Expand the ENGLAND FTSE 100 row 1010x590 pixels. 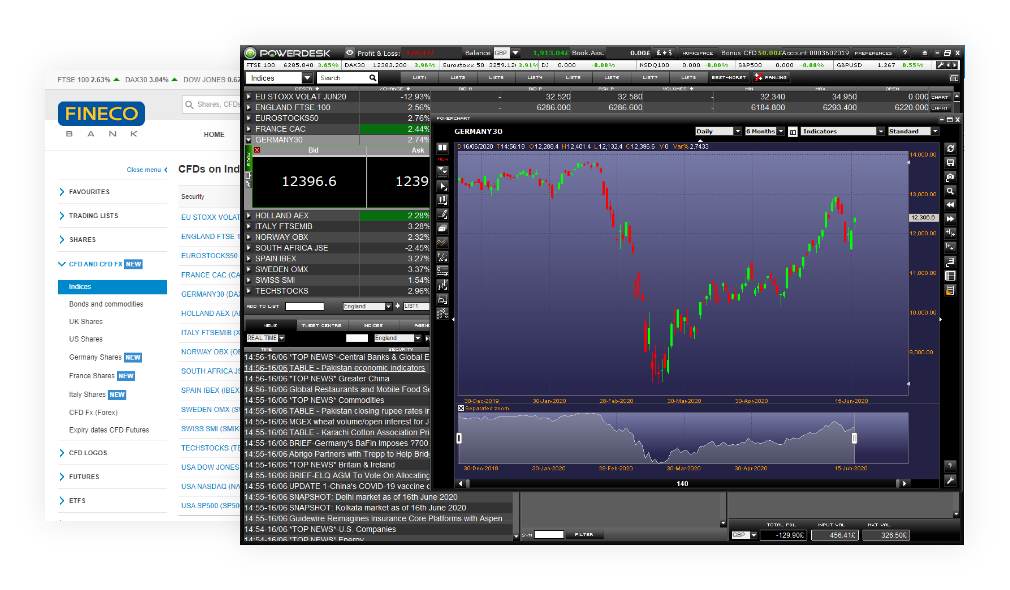249,108
